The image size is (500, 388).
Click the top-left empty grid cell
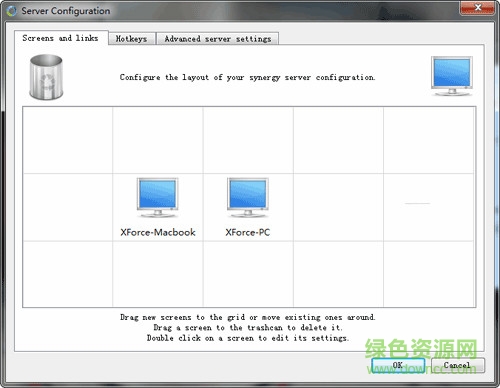point(68,140)
